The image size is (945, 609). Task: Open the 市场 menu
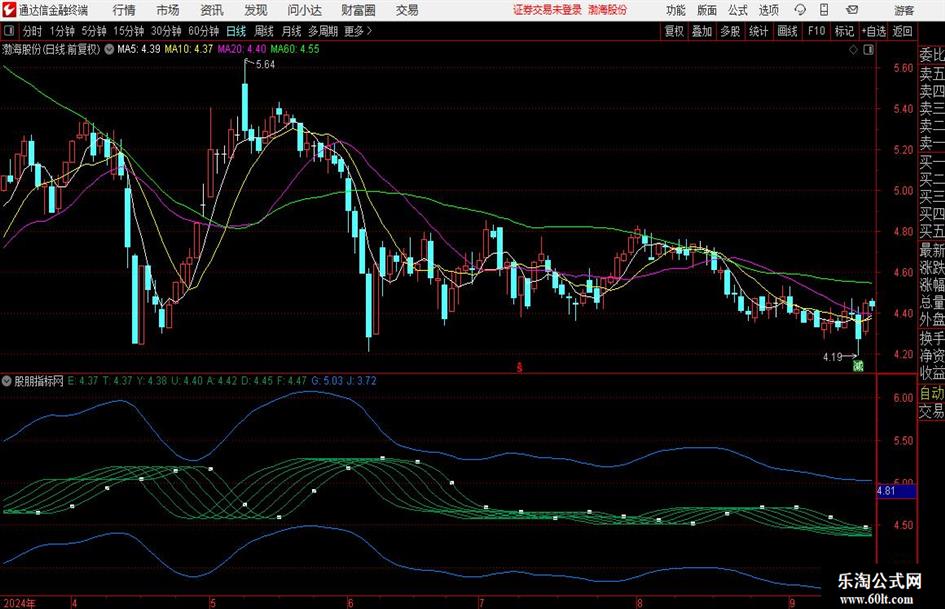pyautogui.click(x=168, y=10)
